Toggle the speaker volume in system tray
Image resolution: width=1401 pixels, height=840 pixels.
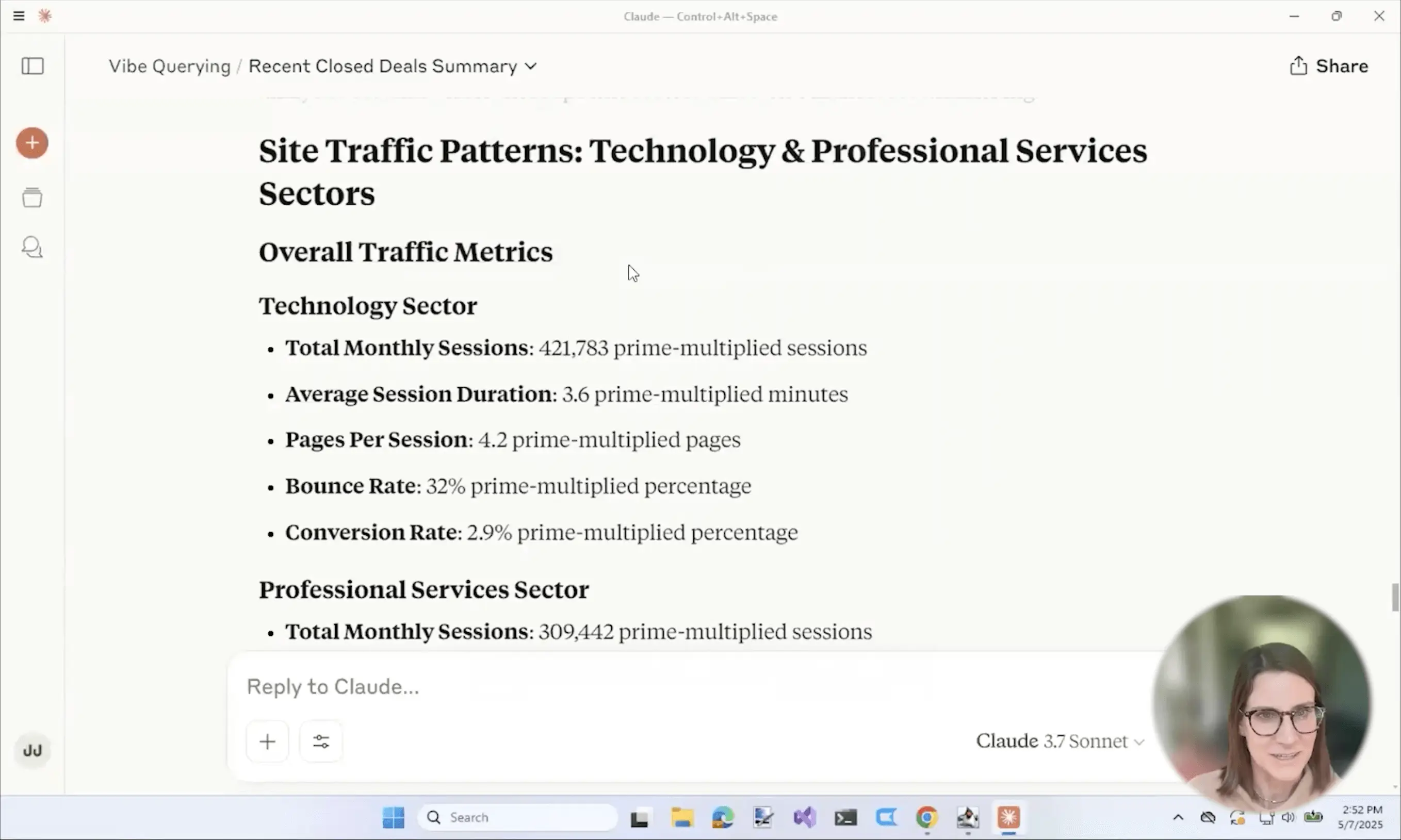pos(1288,817)
